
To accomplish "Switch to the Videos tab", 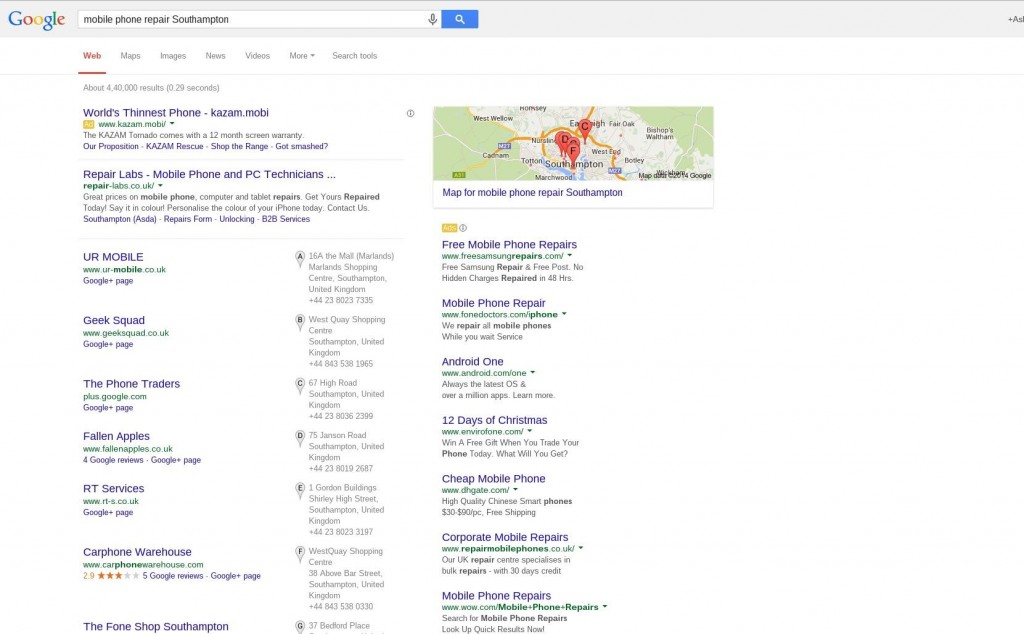I will [x=257, y=56].
